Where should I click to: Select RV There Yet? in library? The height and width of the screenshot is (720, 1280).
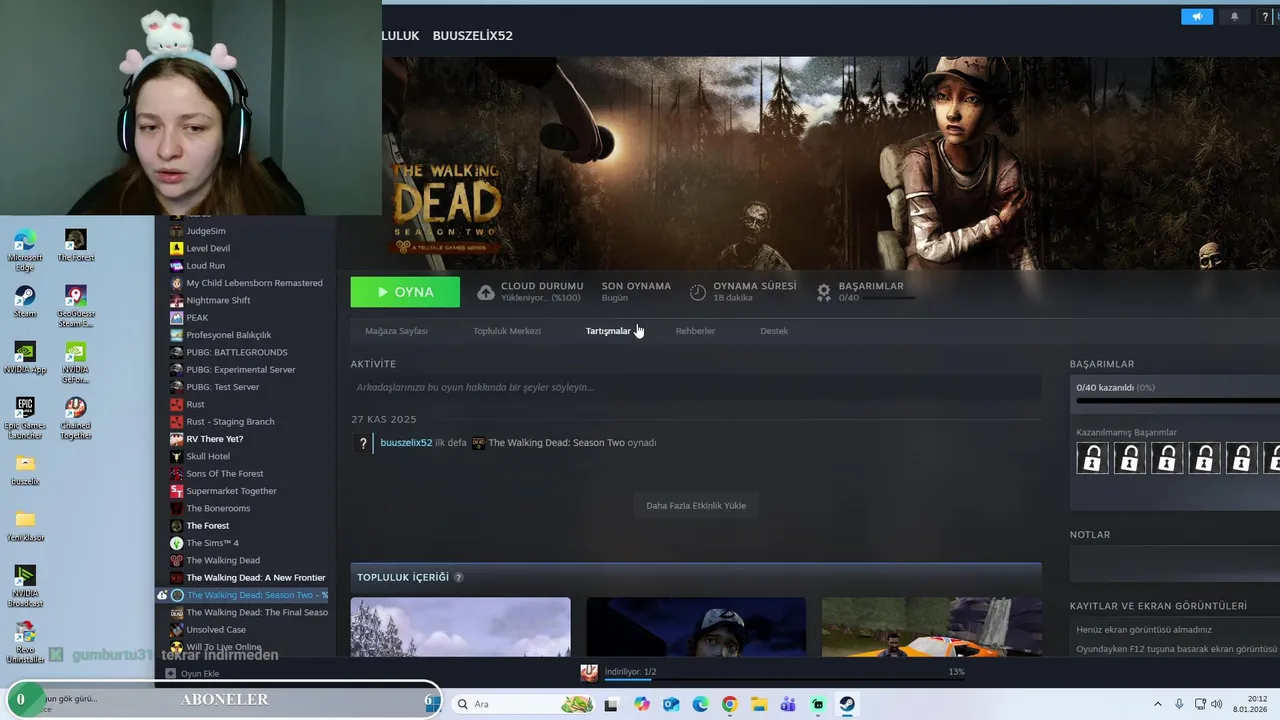pyautogui.click(x=214, y=439)
